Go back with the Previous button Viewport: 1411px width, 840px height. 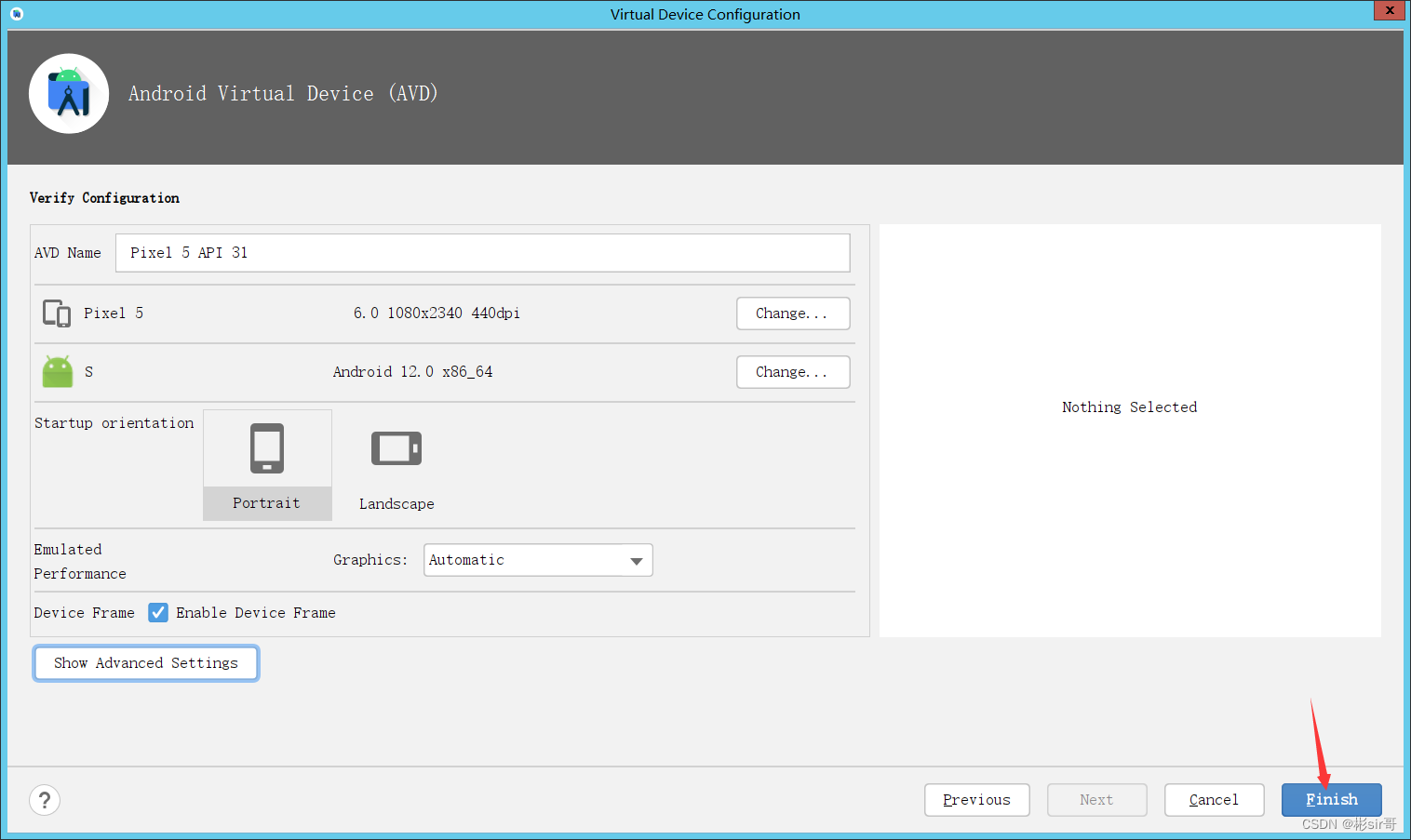[x=977, y=800]
